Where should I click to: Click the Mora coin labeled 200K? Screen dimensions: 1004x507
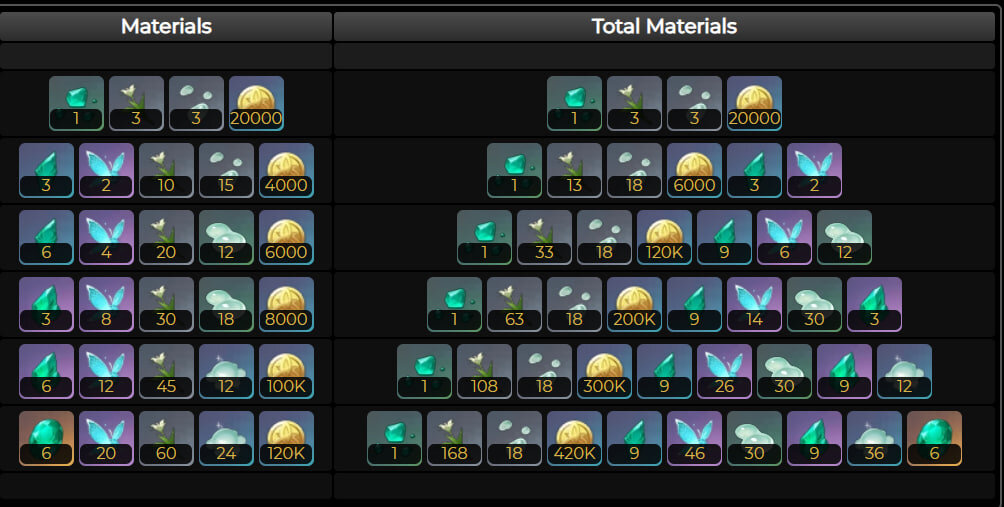coord(634,304)
